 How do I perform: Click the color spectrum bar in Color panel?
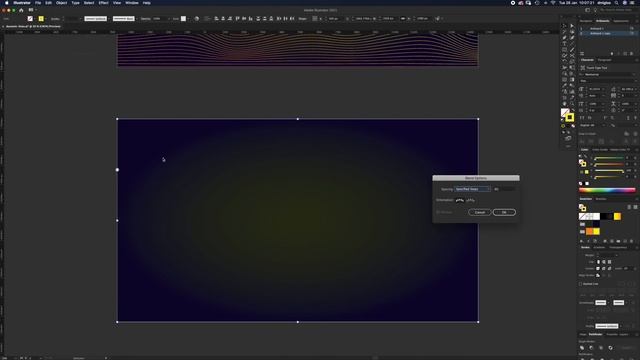point(607,190)
